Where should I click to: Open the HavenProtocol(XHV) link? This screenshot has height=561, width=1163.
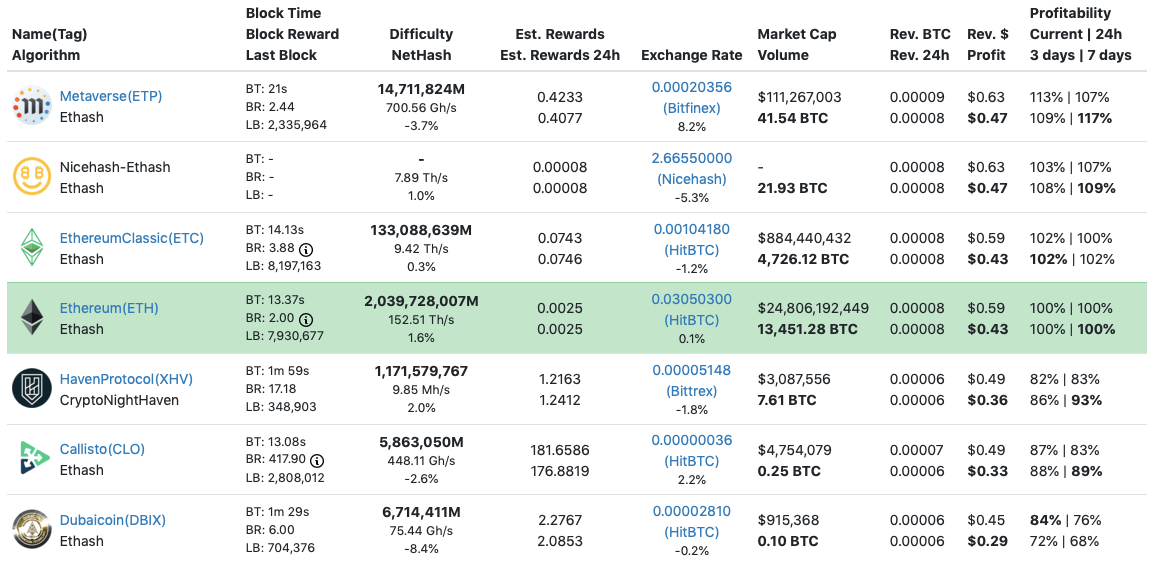tap(126, 379)
